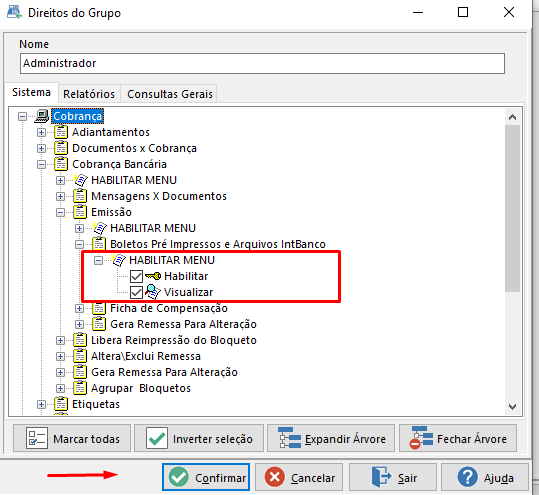539x495 pixels.
Task: Click the tree vertical scrollbar thumb
Action: tap(513, 209)
